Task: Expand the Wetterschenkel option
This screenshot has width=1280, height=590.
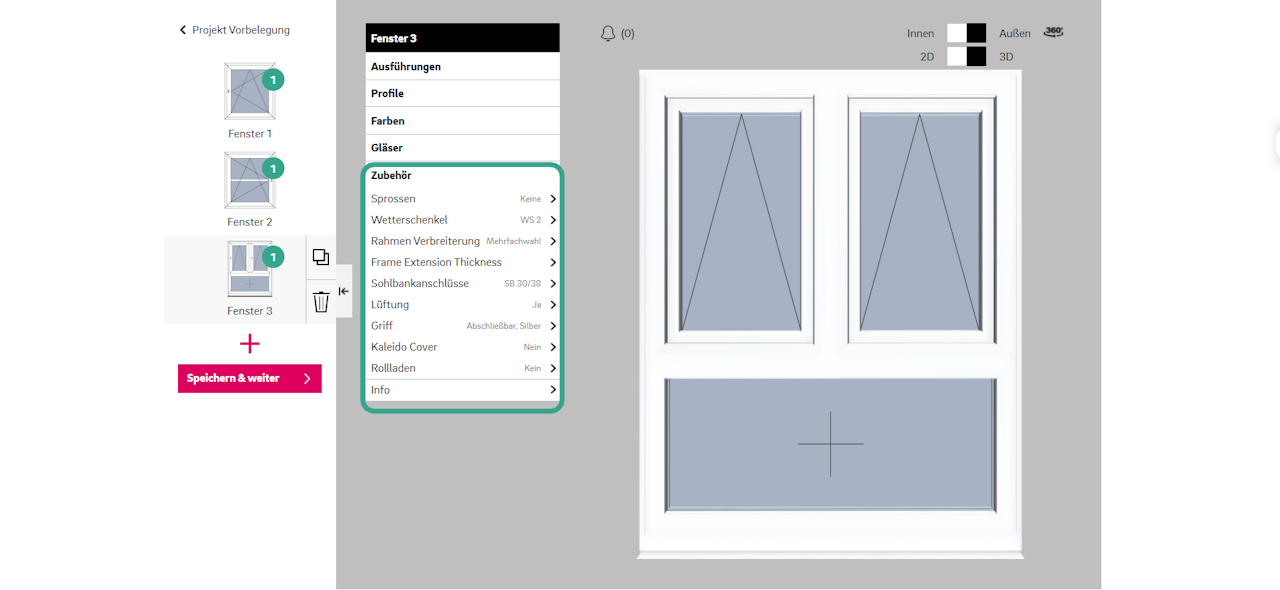Action: (x=462, y=220)
